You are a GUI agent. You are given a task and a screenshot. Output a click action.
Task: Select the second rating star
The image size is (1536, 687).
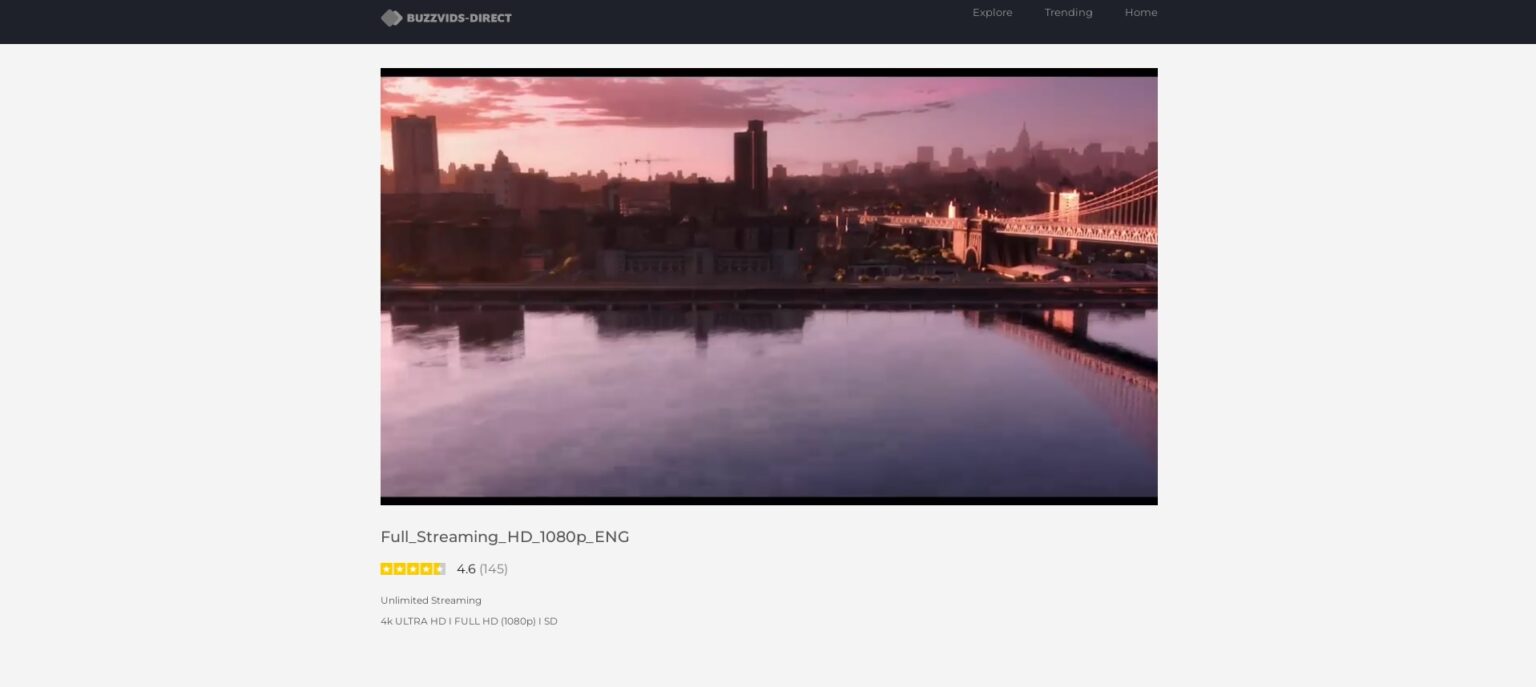[400, 568]
